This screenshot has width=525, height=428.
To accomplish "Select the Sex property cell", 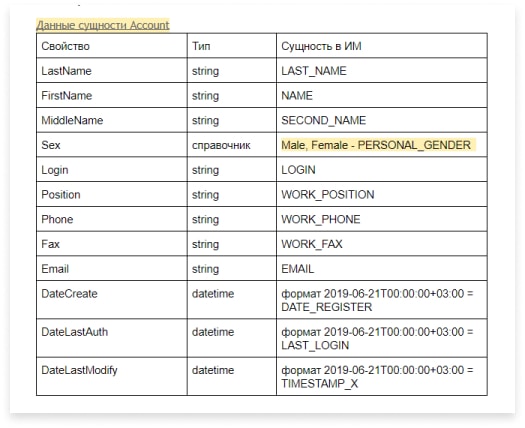I will (x=112, y=145).
